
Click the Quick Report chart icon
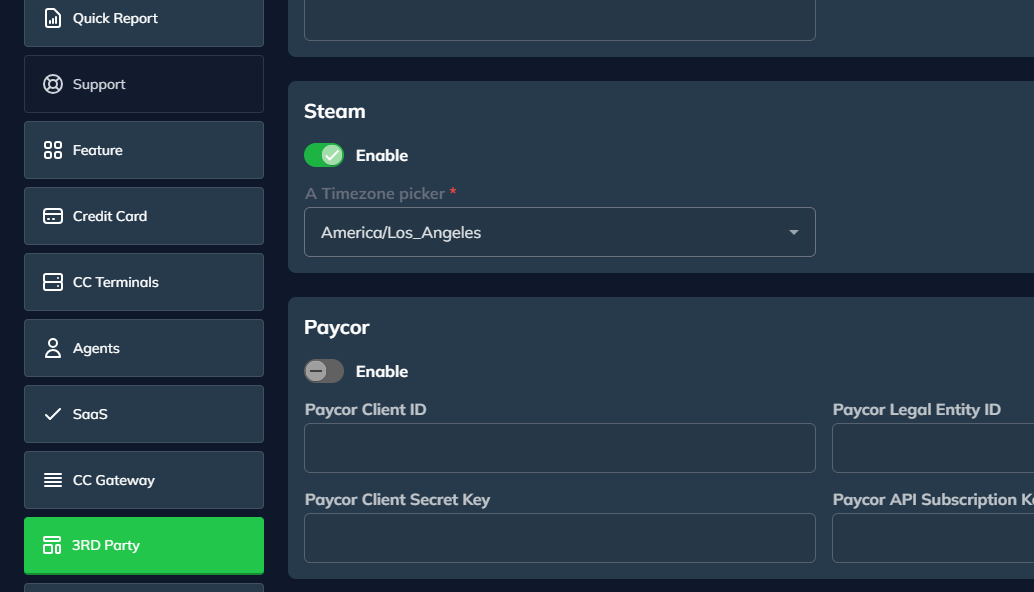click(x=53, y=18)
